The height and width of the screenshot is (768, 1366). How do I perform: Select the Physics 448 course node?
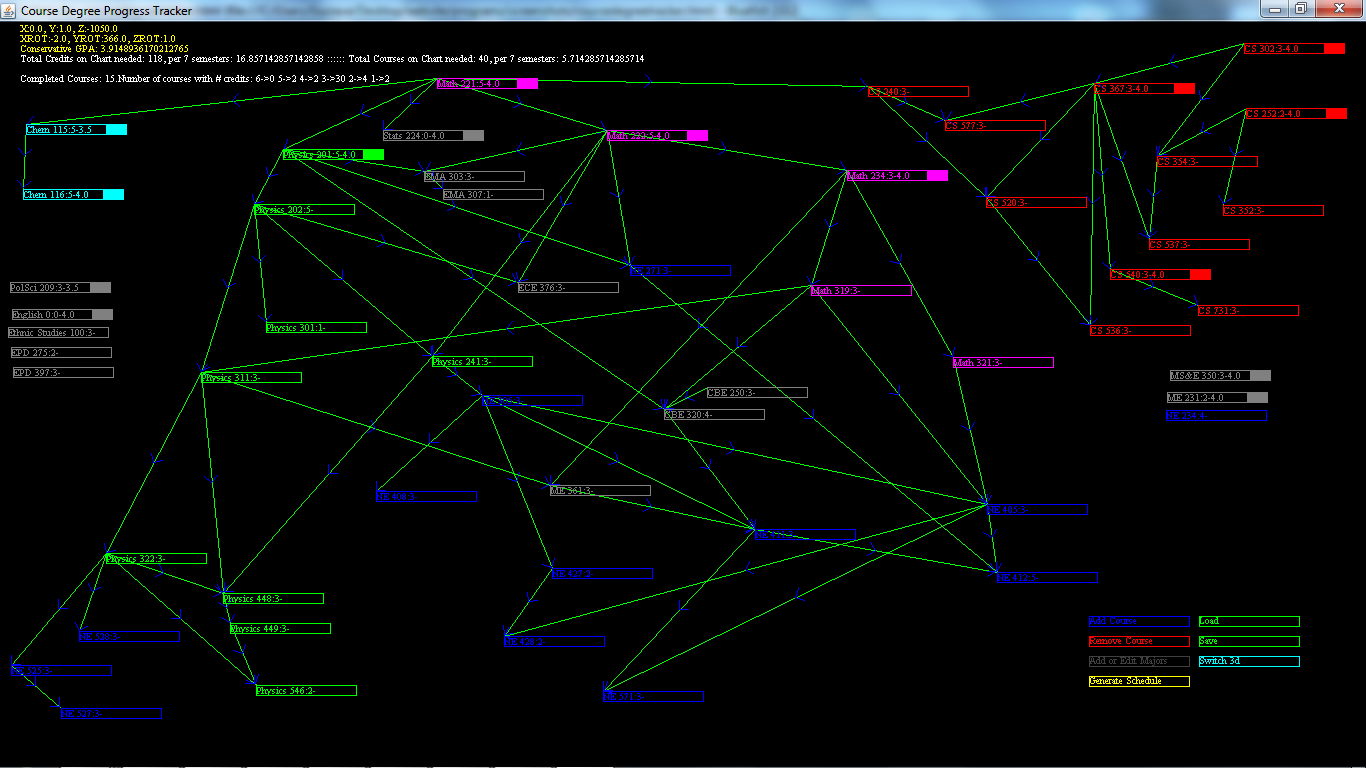pos(273,599)
